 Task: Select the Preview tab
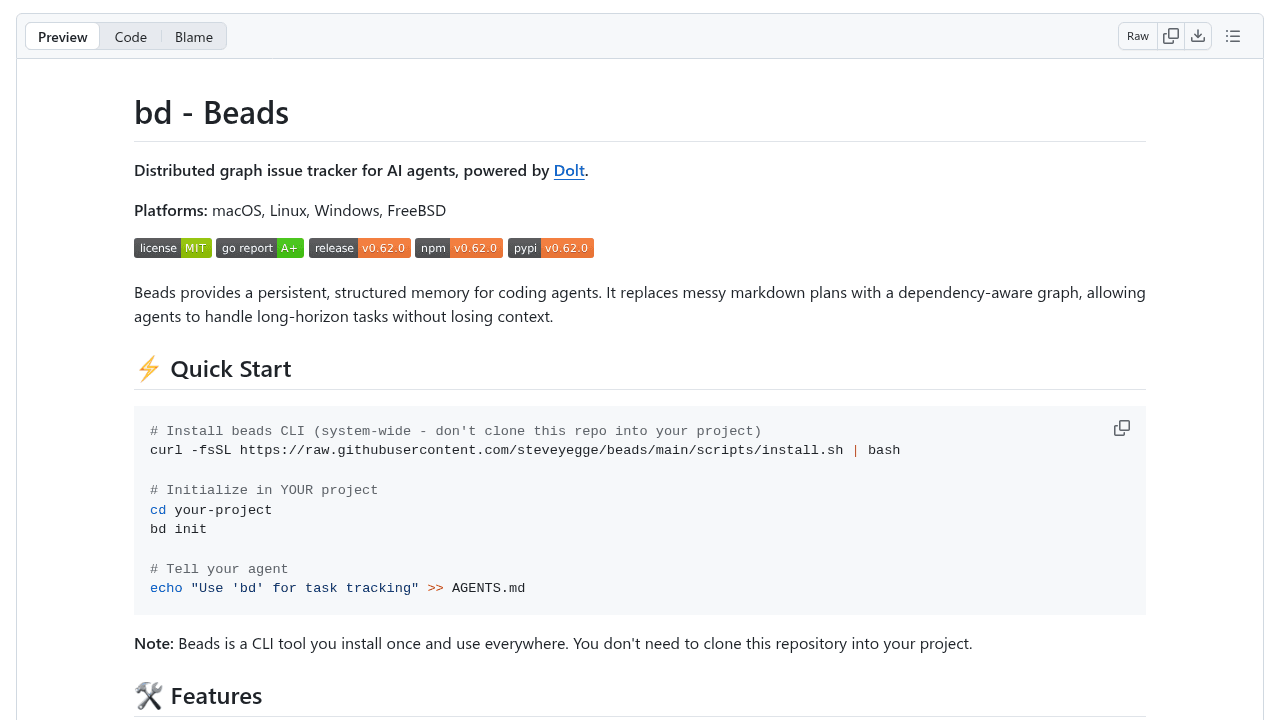point(62,36)
